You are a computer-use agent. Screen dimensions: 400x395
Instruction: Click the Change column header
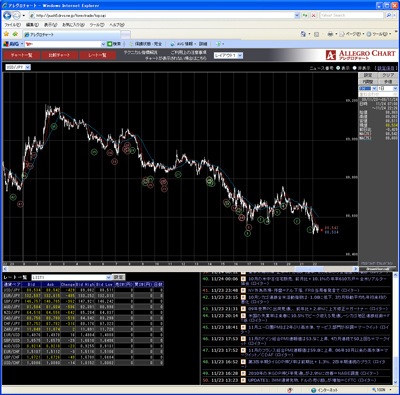68,284
